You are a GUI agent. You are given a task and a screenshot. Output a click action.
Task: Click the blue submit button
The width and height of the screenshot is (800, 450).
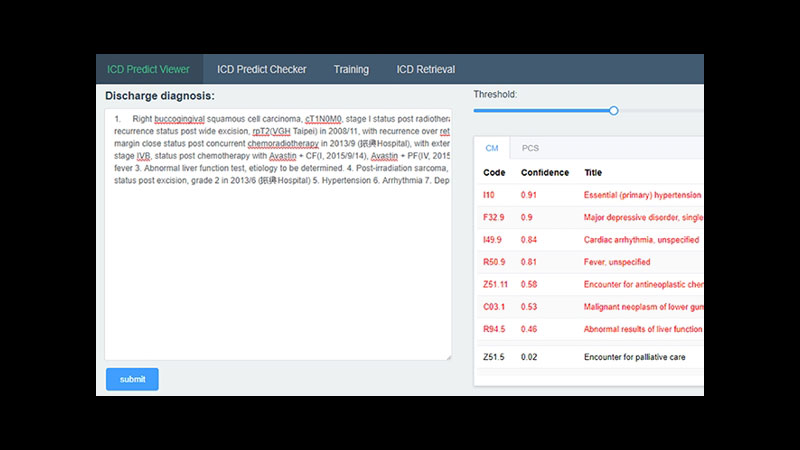(132, 380)
